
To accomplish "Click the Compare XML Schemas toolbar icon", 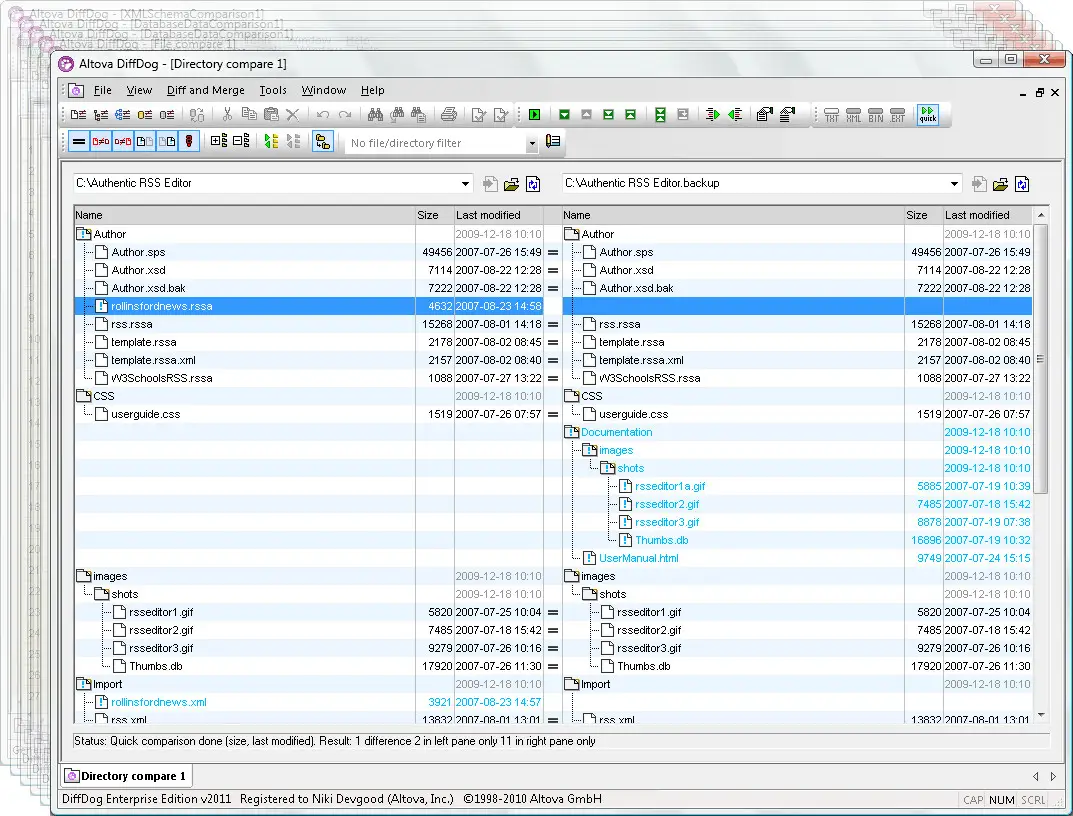I will pos(122,114).
